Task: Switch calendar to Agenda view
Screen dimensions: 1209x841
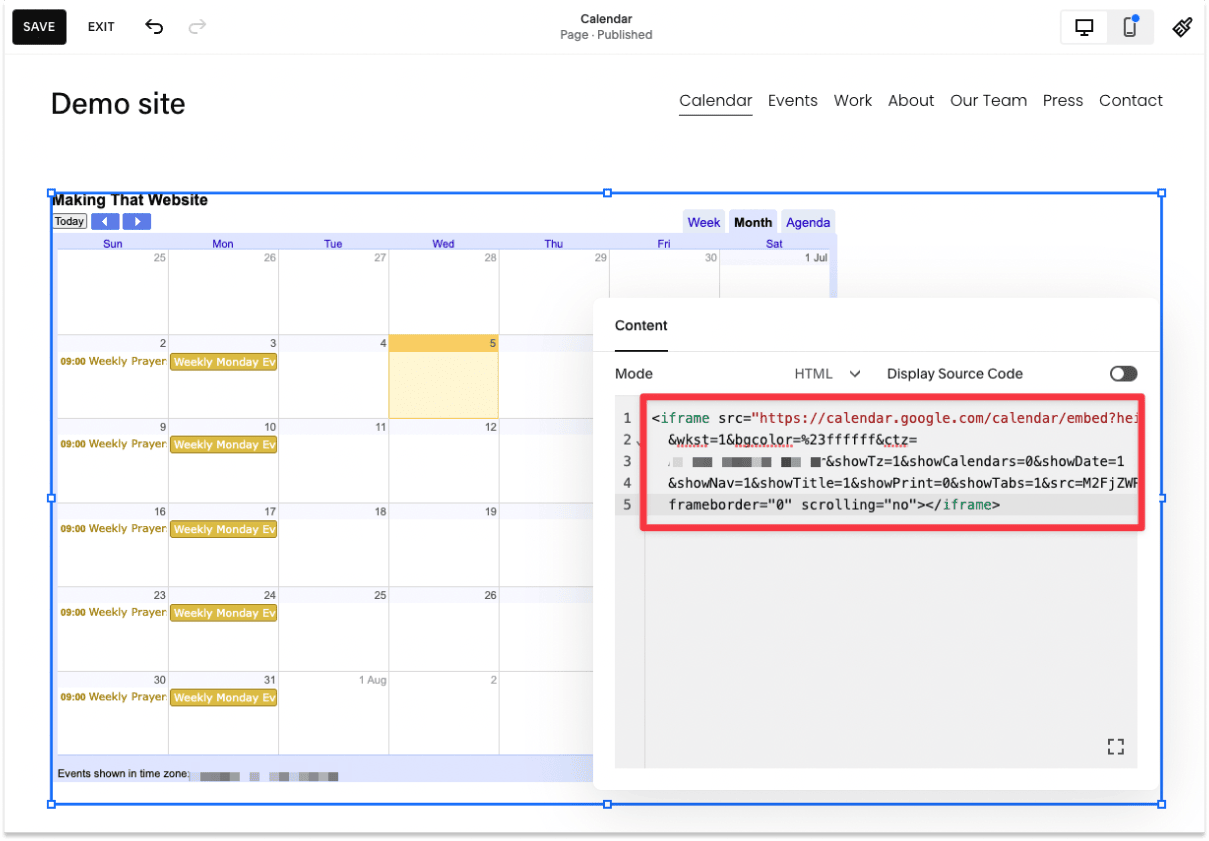Action: click(x=807, y=221)
